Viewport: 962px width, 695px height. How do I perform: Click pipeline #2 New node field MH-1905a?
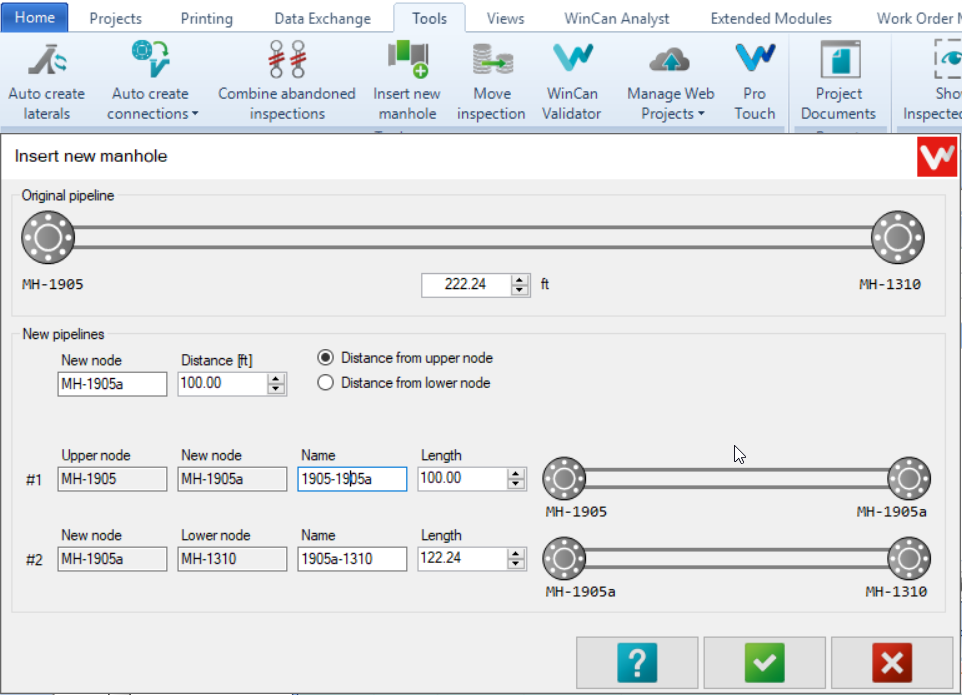[112, 559]
